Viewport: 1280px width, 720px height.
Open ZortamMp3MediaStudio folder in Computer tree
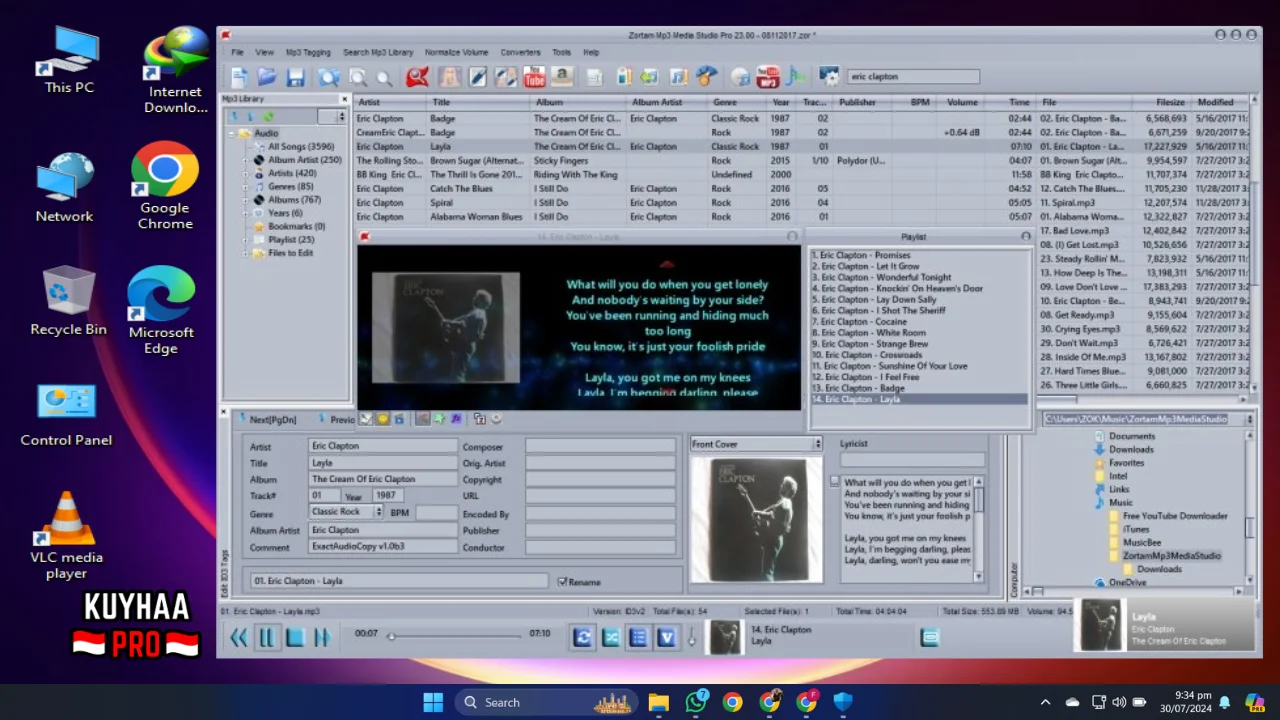1171,556
